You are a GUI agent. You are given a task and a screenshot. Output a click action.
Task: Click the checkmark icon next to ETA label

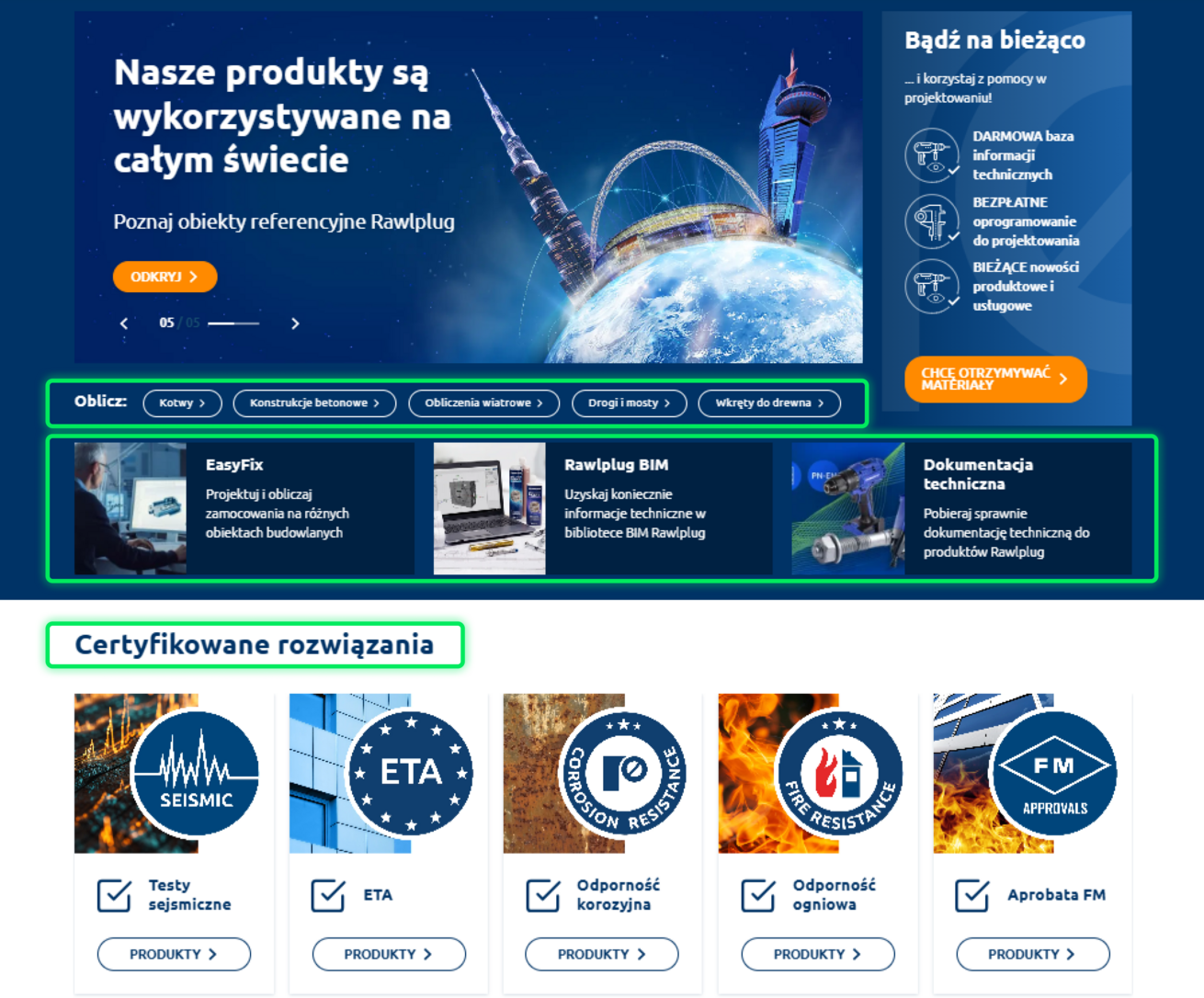[x=329, y=895]
